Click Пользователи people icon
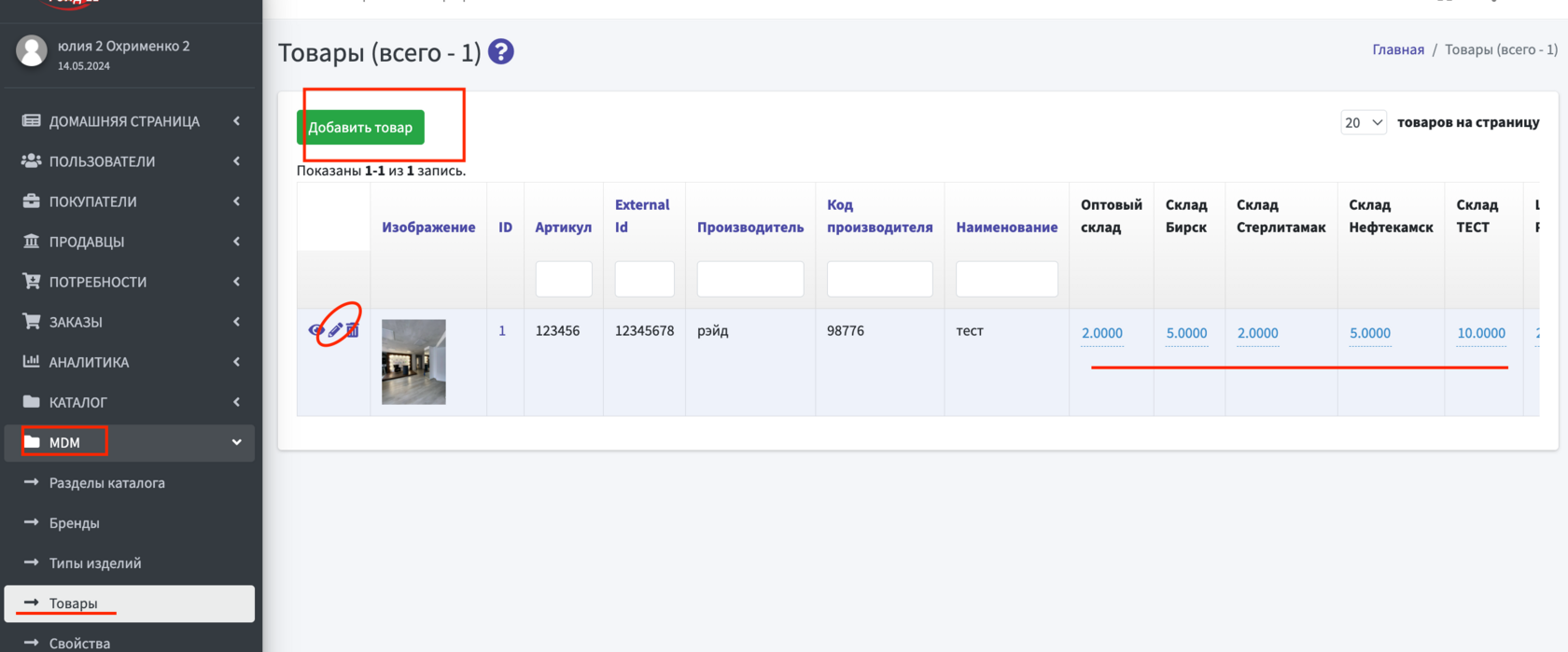1568x652 pixels. [x=32, y=161]
